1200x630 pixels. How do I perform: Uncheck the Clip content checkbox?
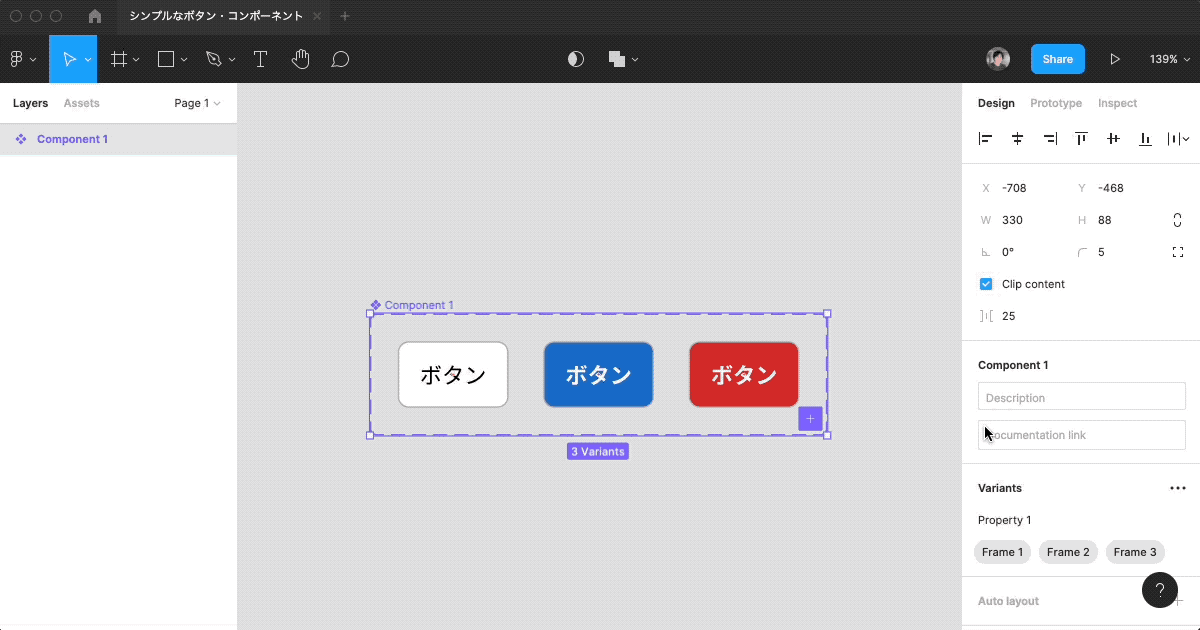(x=985, y=284)
